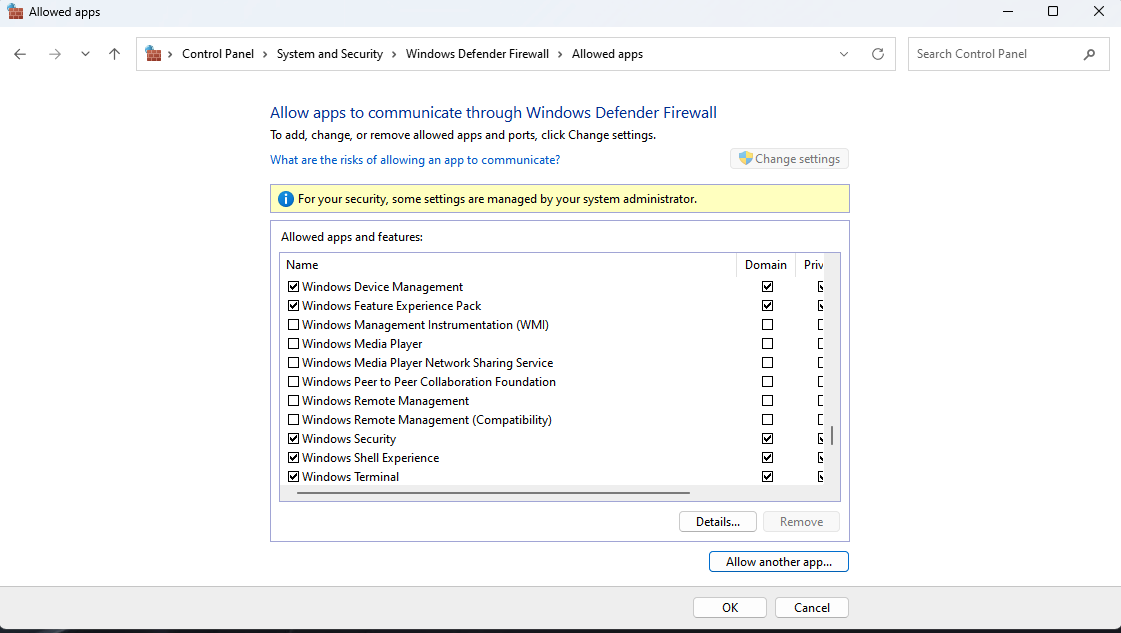Click inside the Search Control Panel field
The image size is (1121, 633).
point(1000,53)
